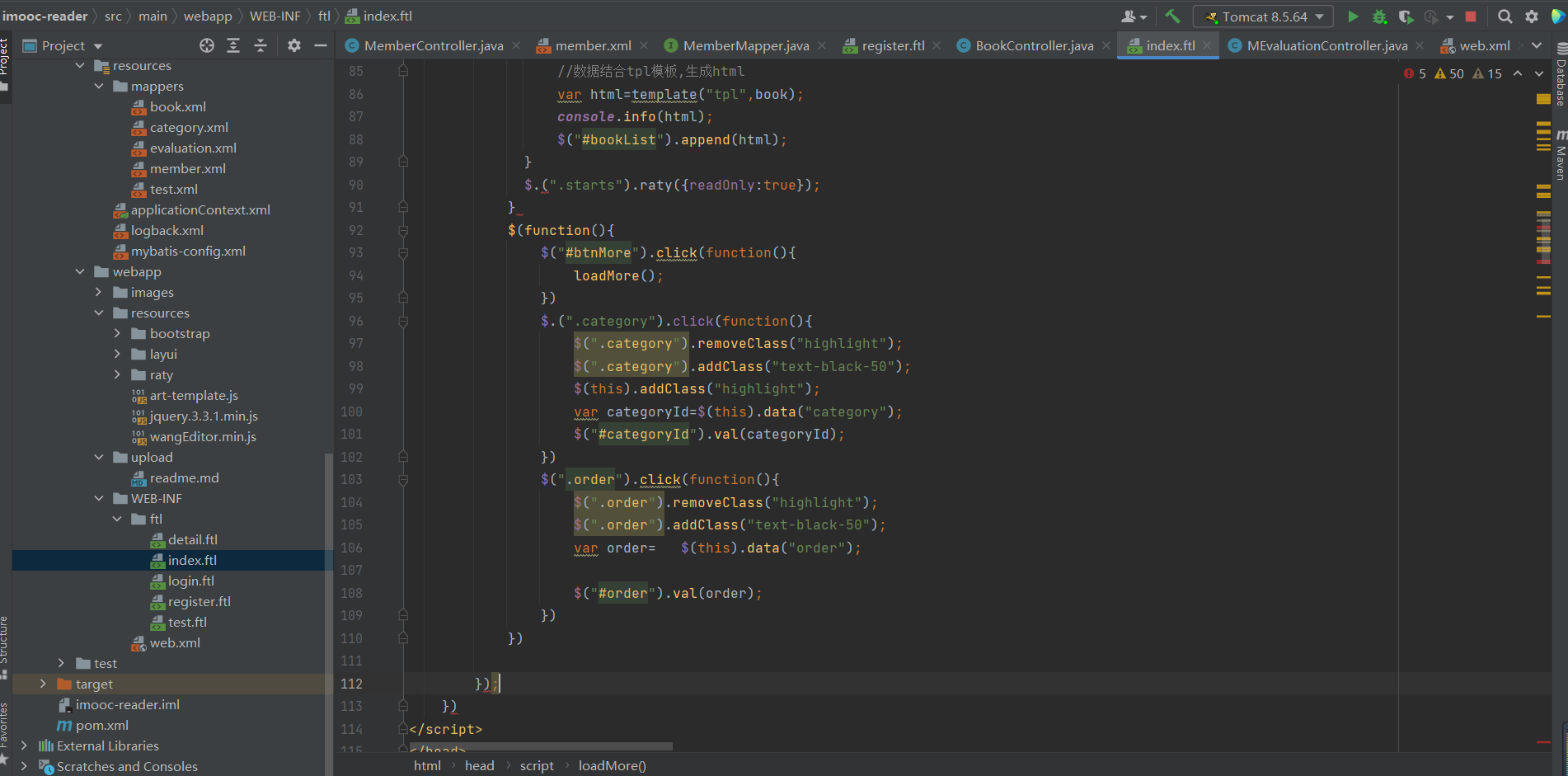Screen dimensions: 1568x776
Task: Switch to MemberMapper.java tab
Action: pyautogui.click(x=746, y=45)
